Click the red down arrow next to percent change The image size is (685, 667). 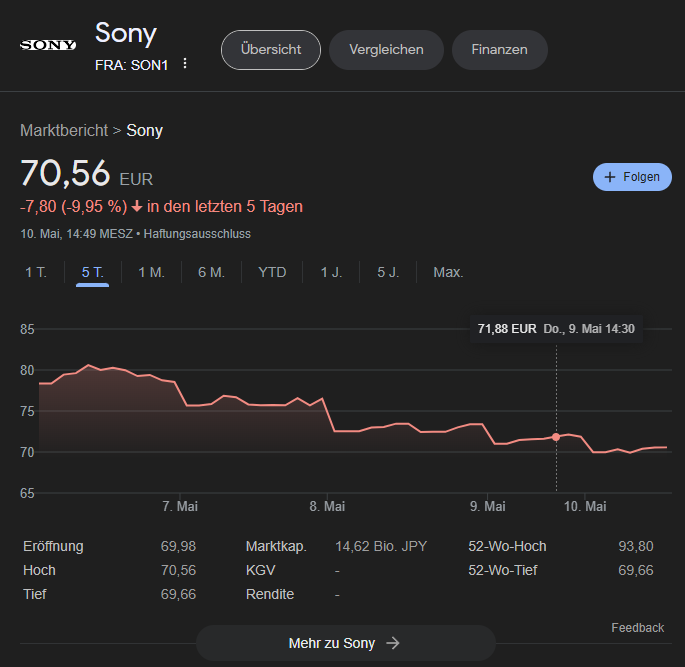click(x=137, y=207)
